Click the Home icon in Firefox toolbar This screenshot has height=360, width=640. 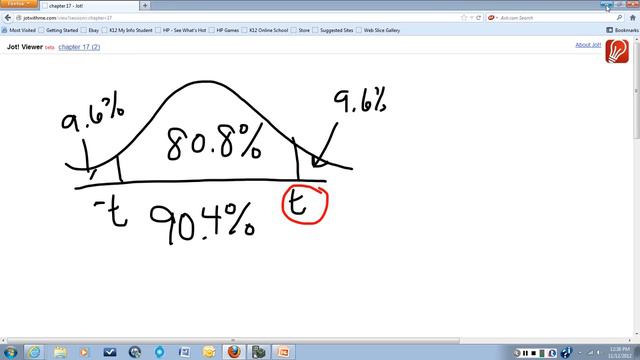633,18
